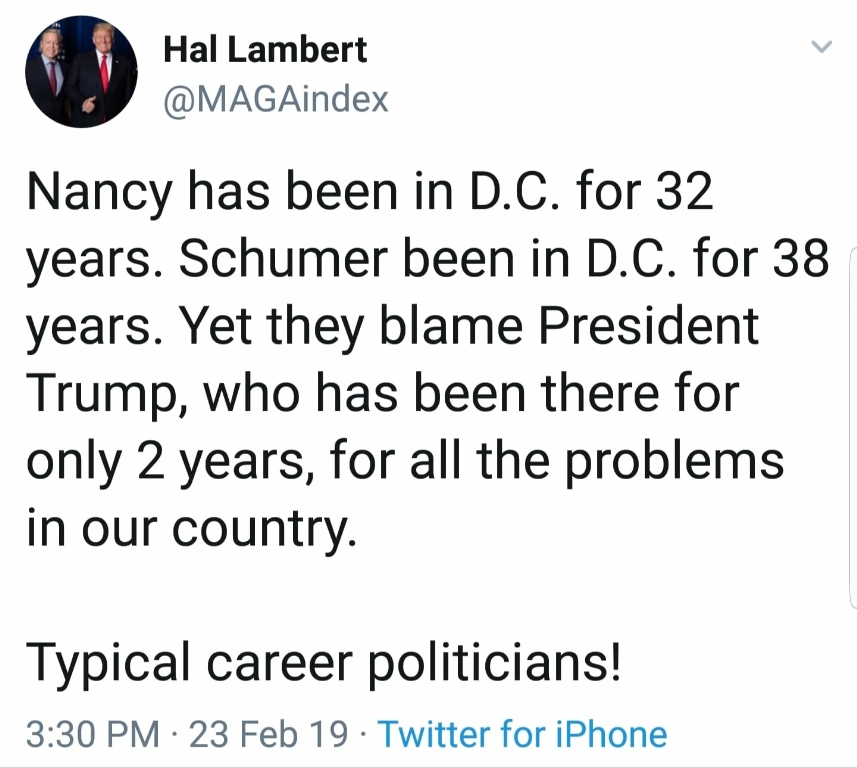This screenshot has width=857, height=768.
Task: Open the Twitter for iPhone source link
Action: click(x=523, y=734)
